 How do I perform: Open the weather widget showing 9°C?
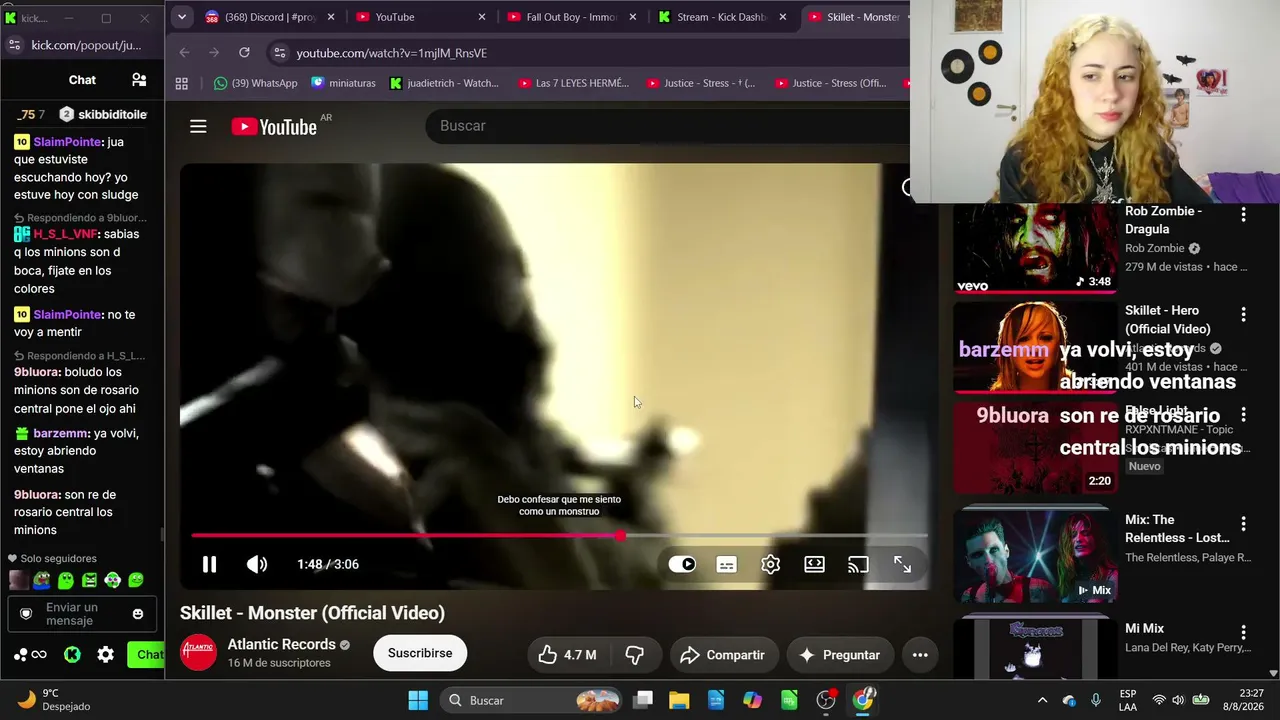[x=53, y=700]
